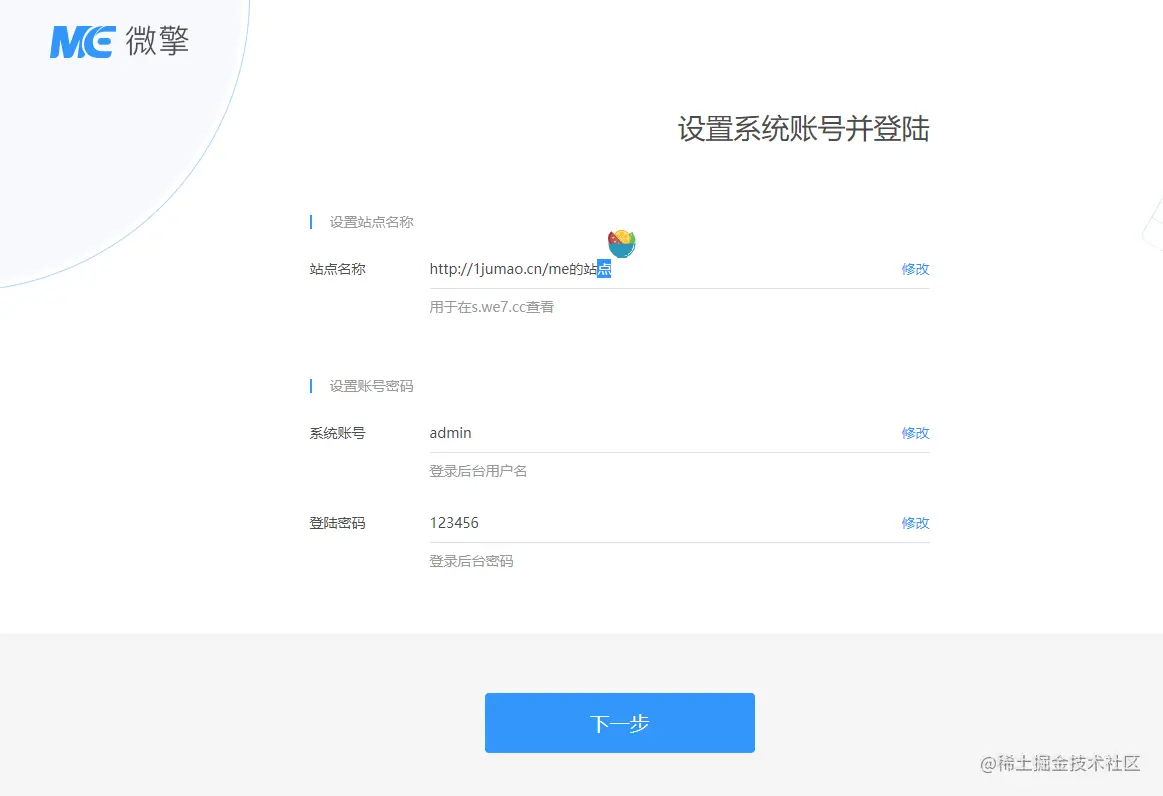The image size is (1163, 796).
Task: Click the 设置站点名称 section label
Action: [372, 222]
